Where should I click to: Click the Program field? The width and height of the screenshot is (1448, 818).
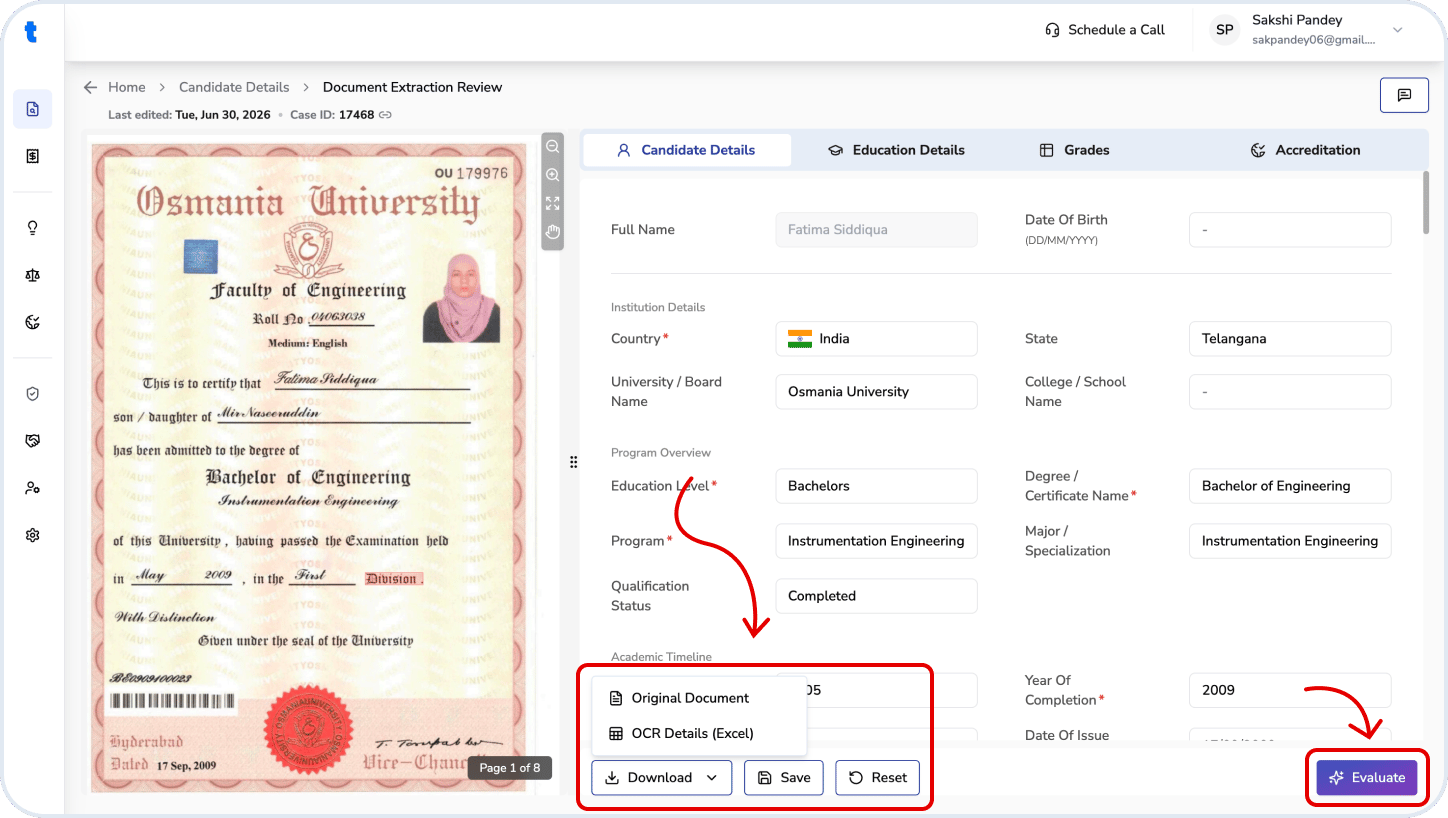[876, 541]
